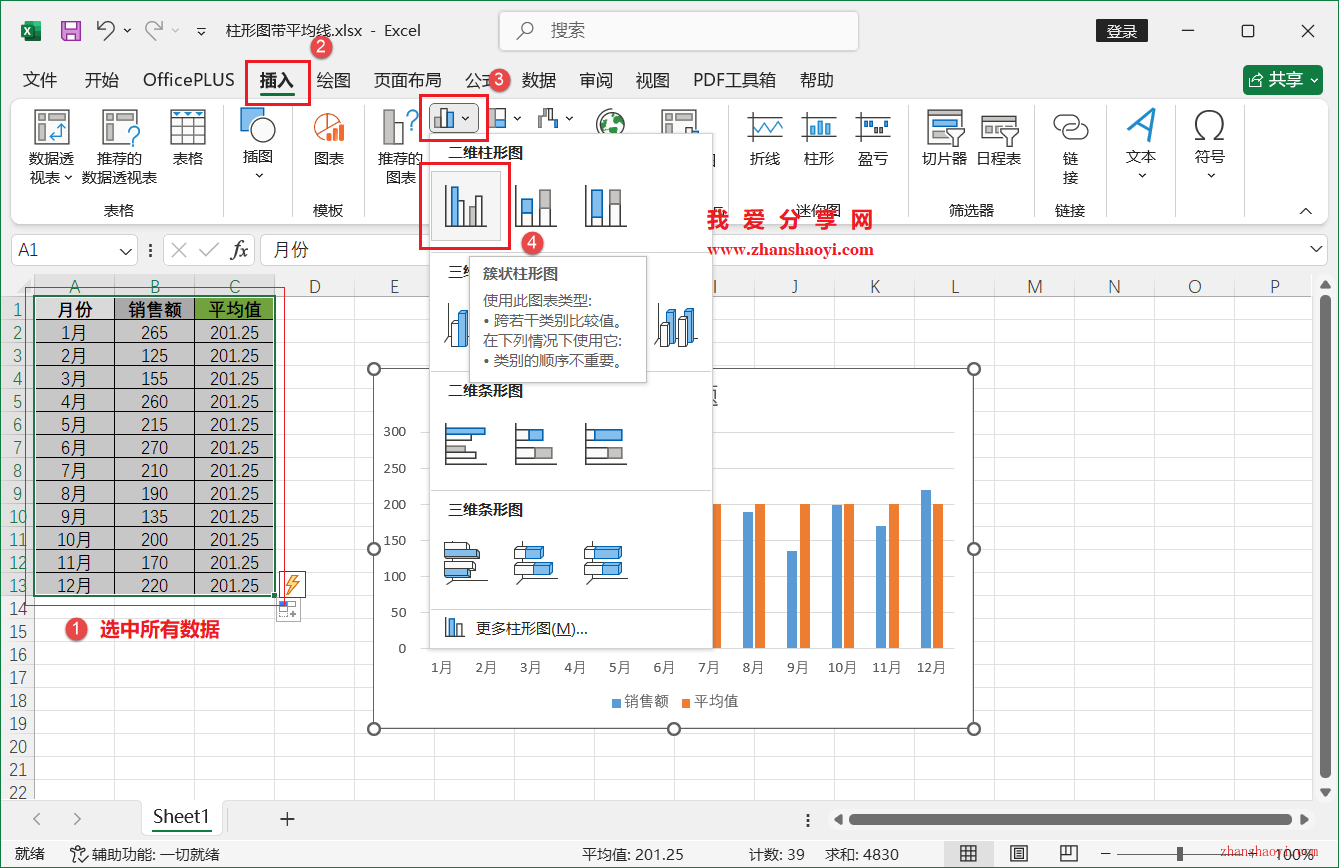Switch to page layout view in status bar
This screenshot has height=868, width=1339.
(x=1018, y=854)
